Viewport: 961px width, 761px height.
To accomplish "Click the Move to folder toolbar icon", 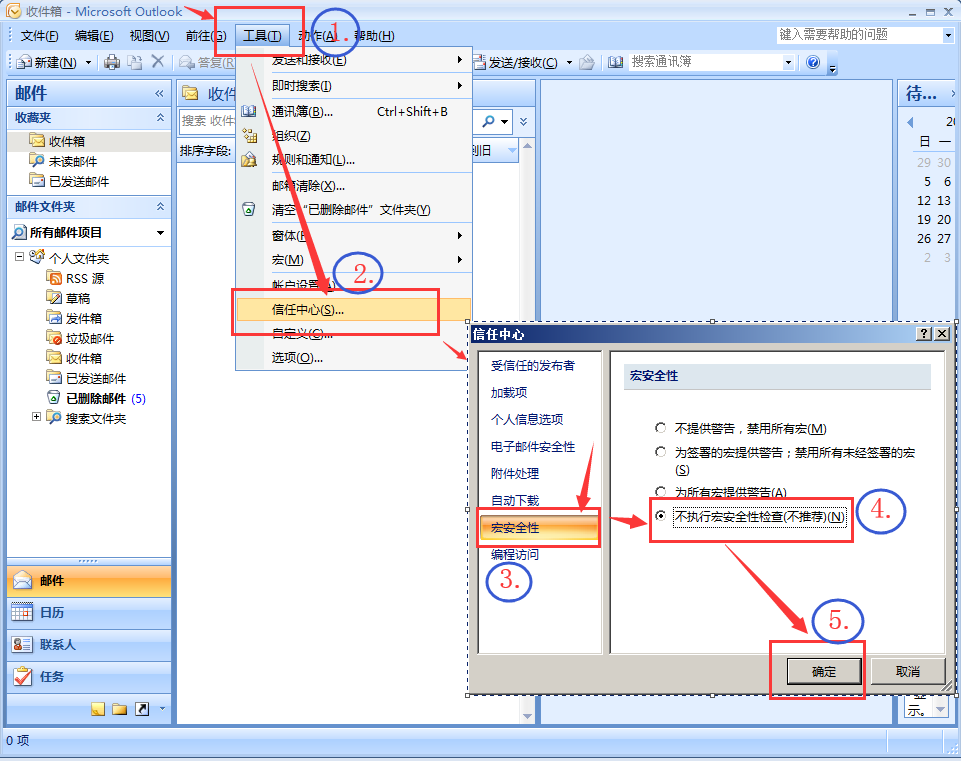I will click(134, 62).
